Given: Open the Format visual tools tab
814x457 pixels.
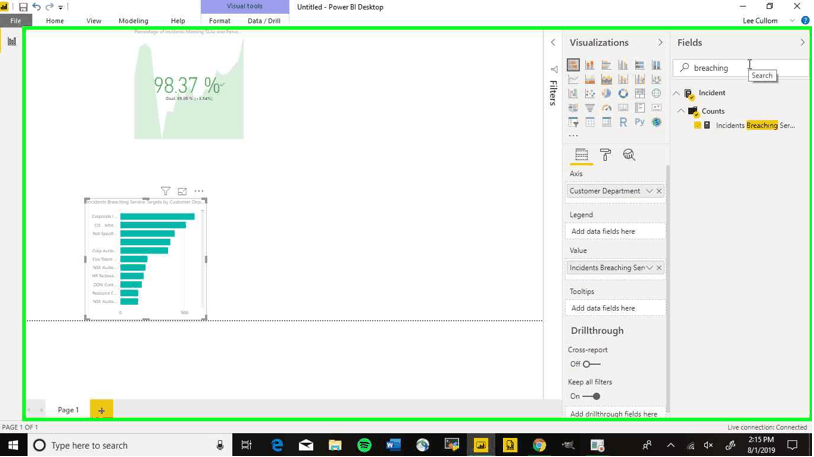Looking at the screenshot, I should tap(220, 21).
